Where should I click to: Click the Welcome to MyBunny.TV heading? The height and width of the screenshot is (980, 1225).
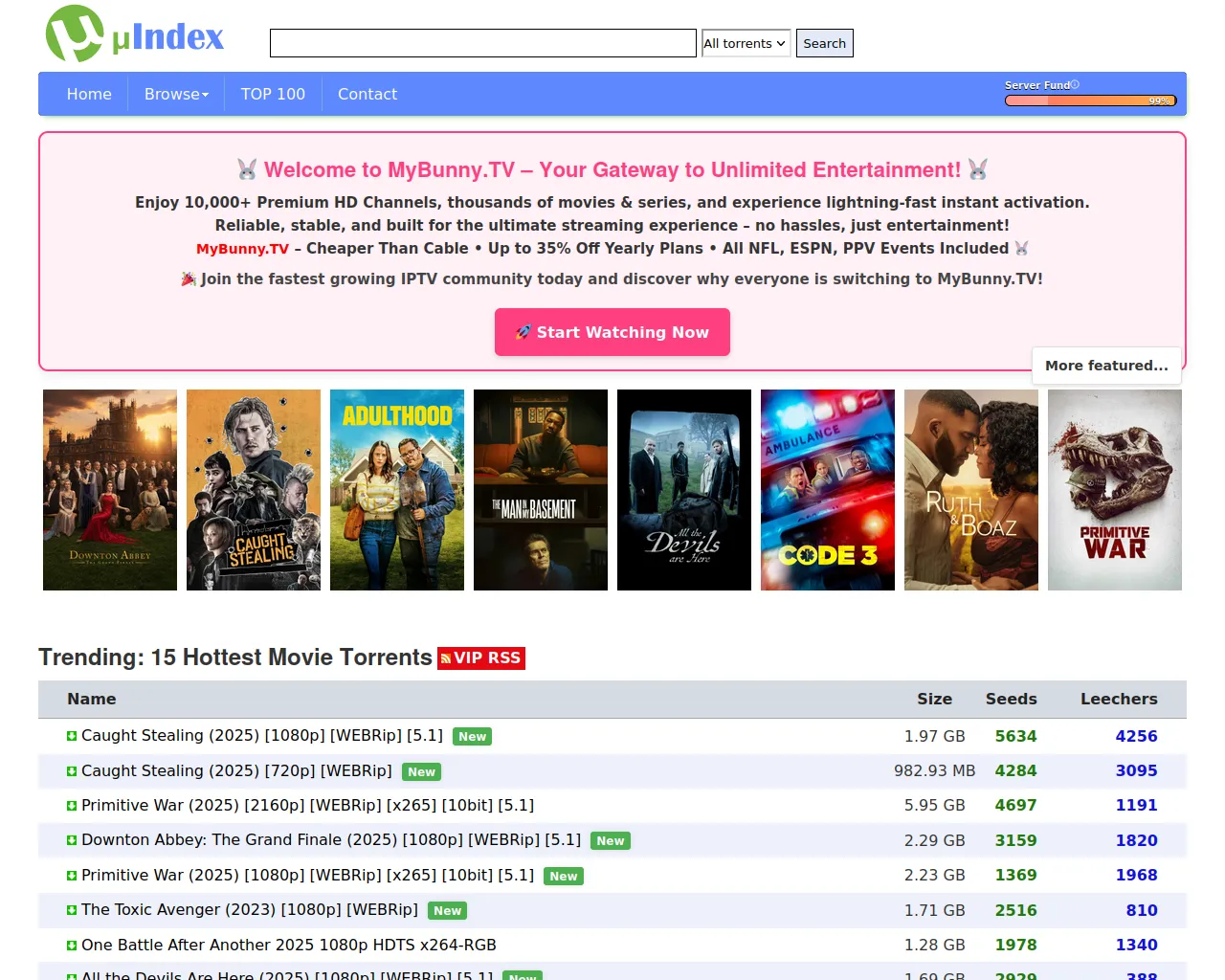tap(612, 169)
